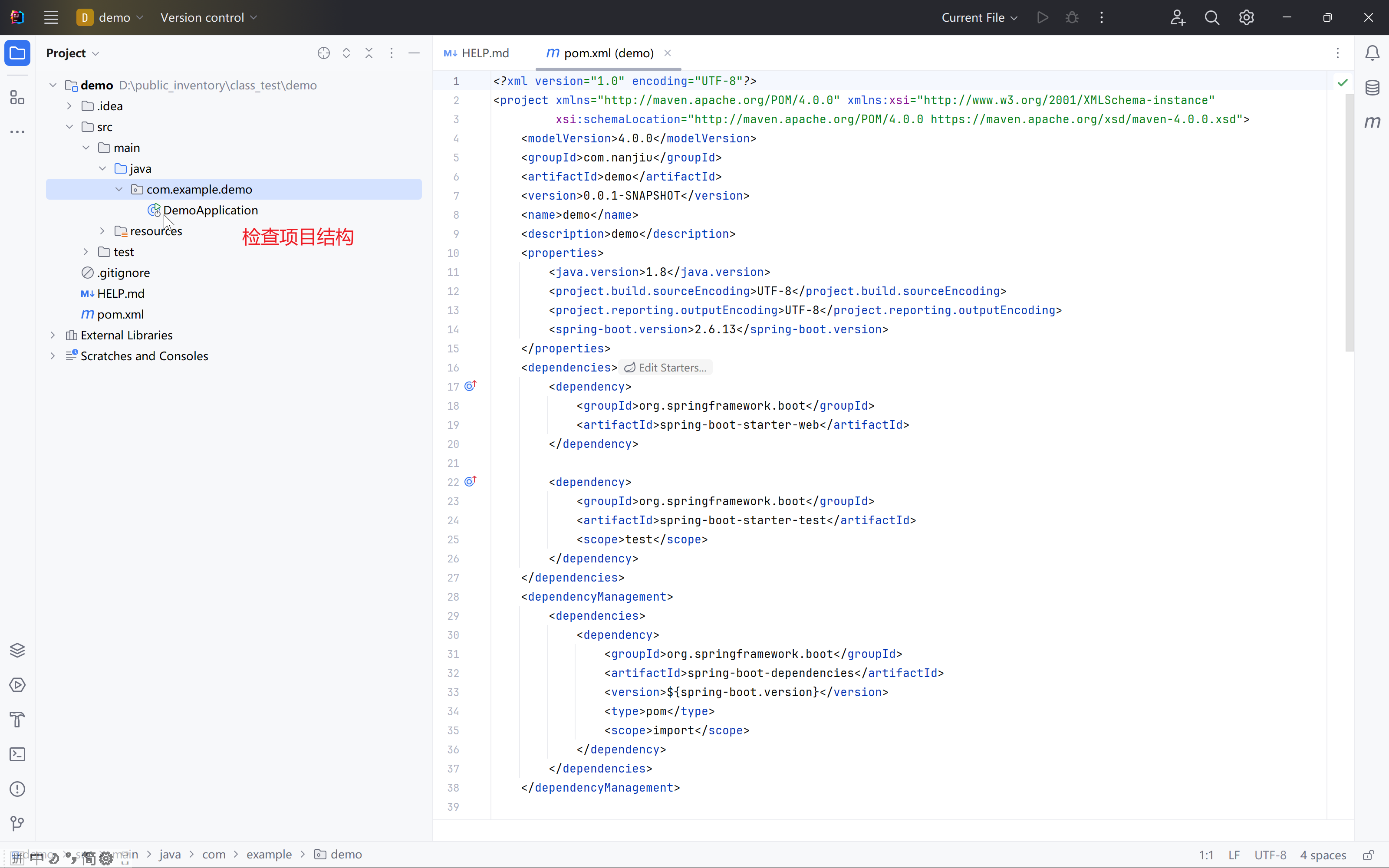The width and height of the screenshot is (1389, 868).
Task: Click the line 17 dependency gutter marker
Action: click(x=470, y=386)
